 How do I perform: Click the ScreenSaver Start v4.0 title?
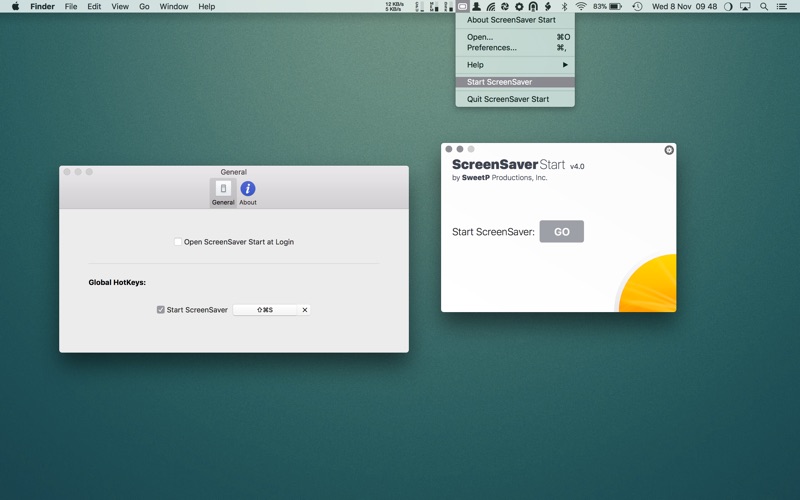tap(518, 165)
